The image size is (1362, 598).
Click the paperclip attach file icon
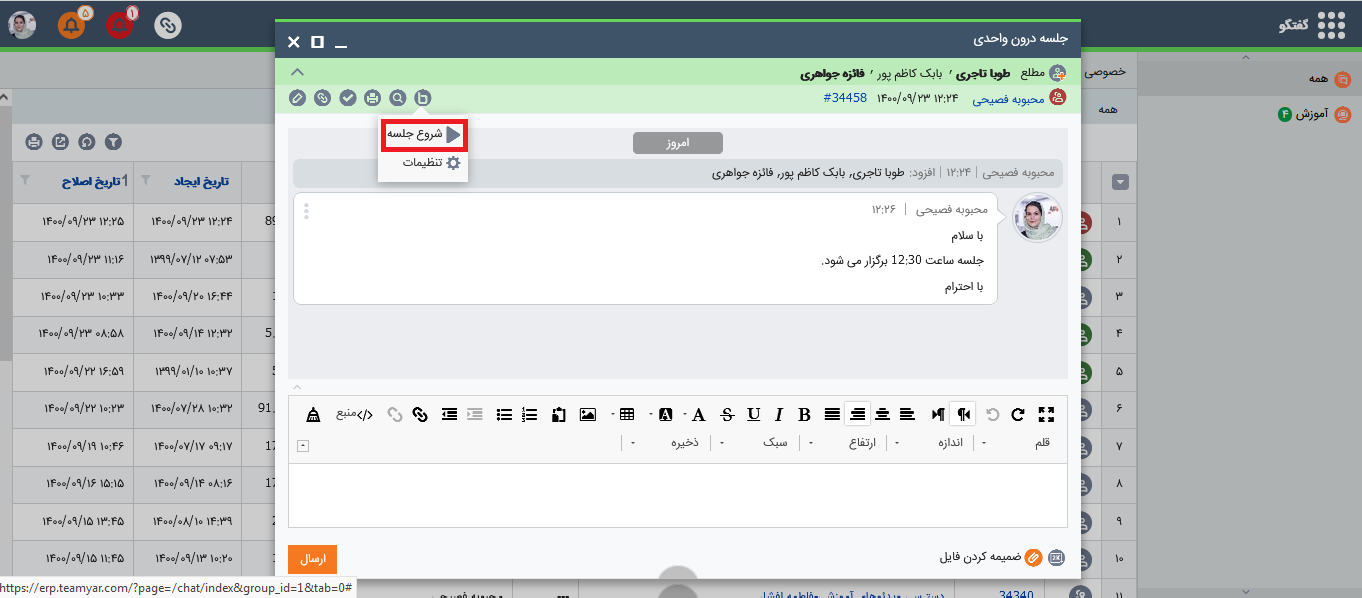point(1033,557)
